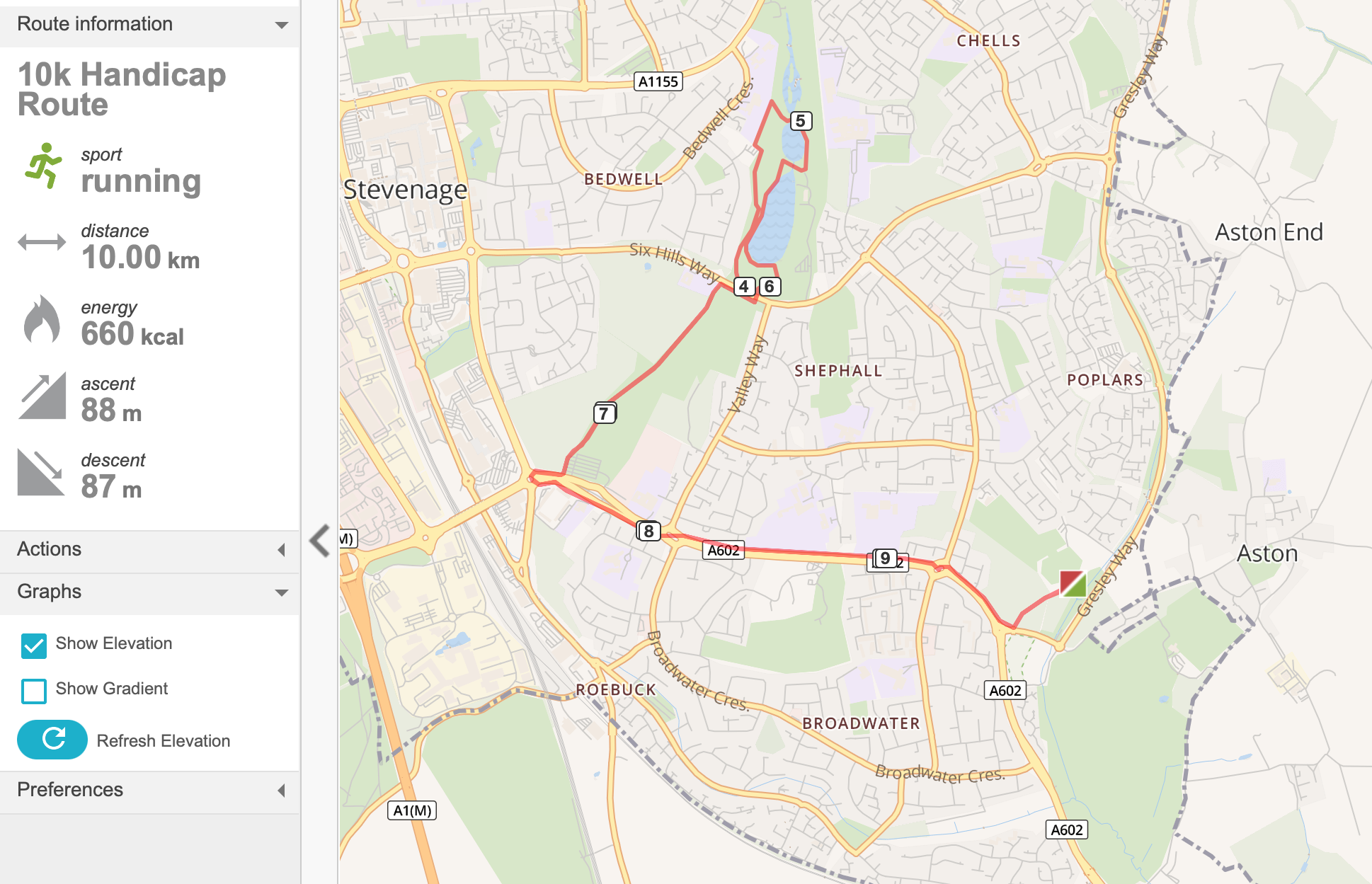Select kilometre marker 5 on map
The height and width of the screenshot is (884, 1372).
pos(800,121)
